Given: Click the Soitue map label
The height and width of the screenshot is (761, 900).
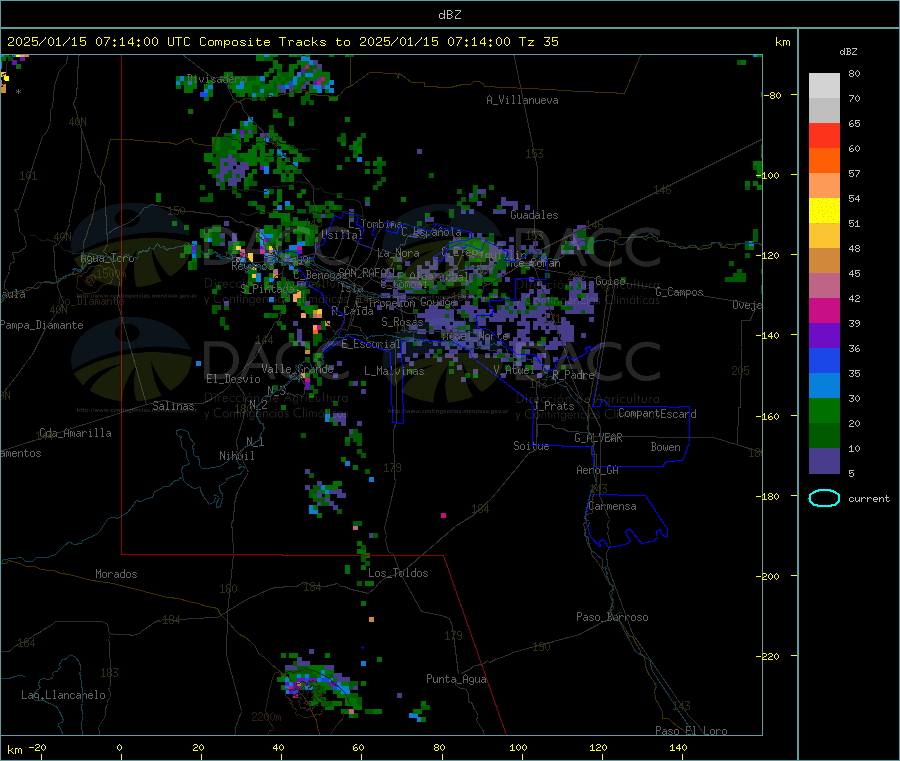Looking at the screenshot, I should [x=531, y=446].
